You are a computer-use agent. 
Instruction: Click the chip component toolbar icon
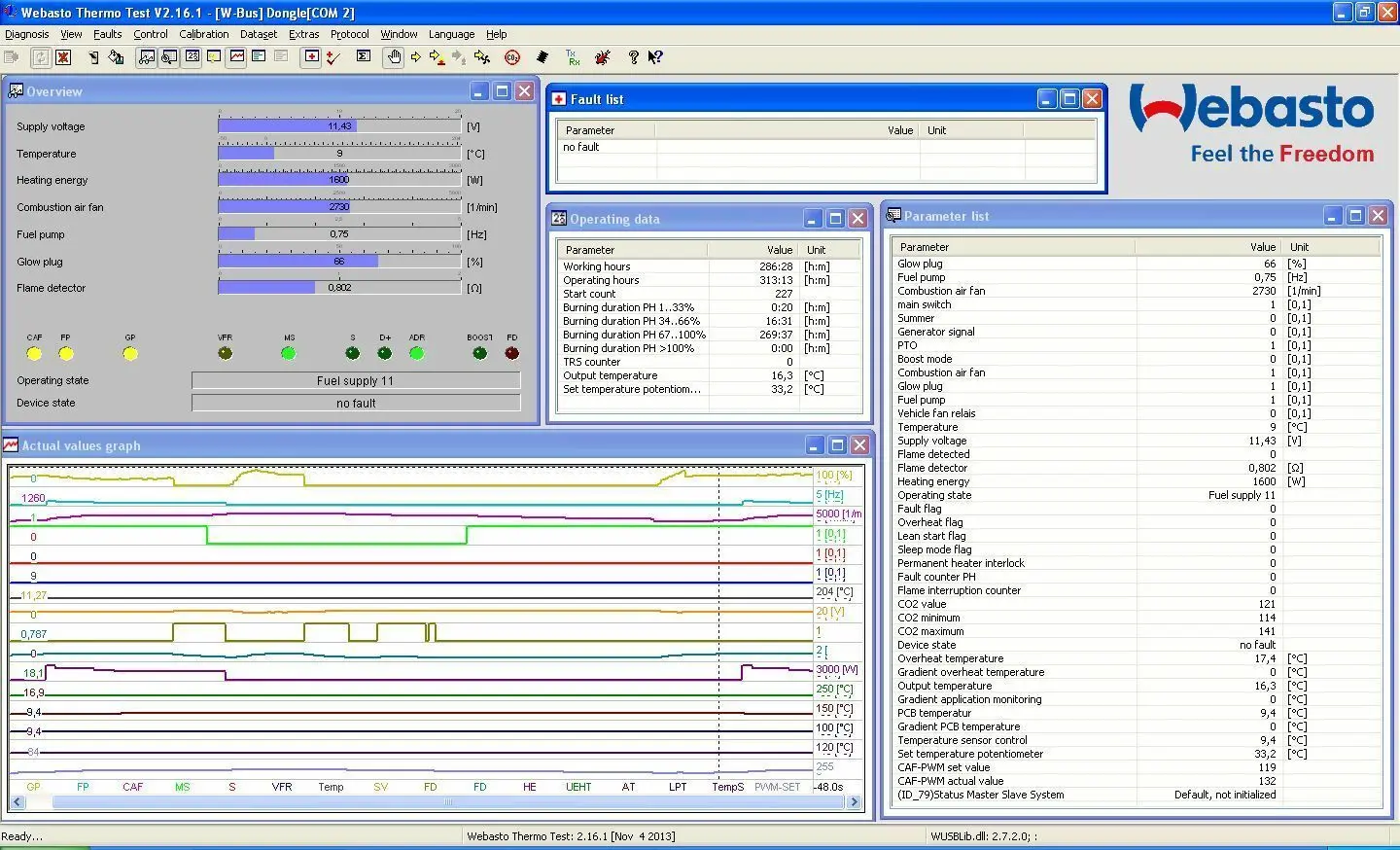pyautogui.click(x=542, y=57)
